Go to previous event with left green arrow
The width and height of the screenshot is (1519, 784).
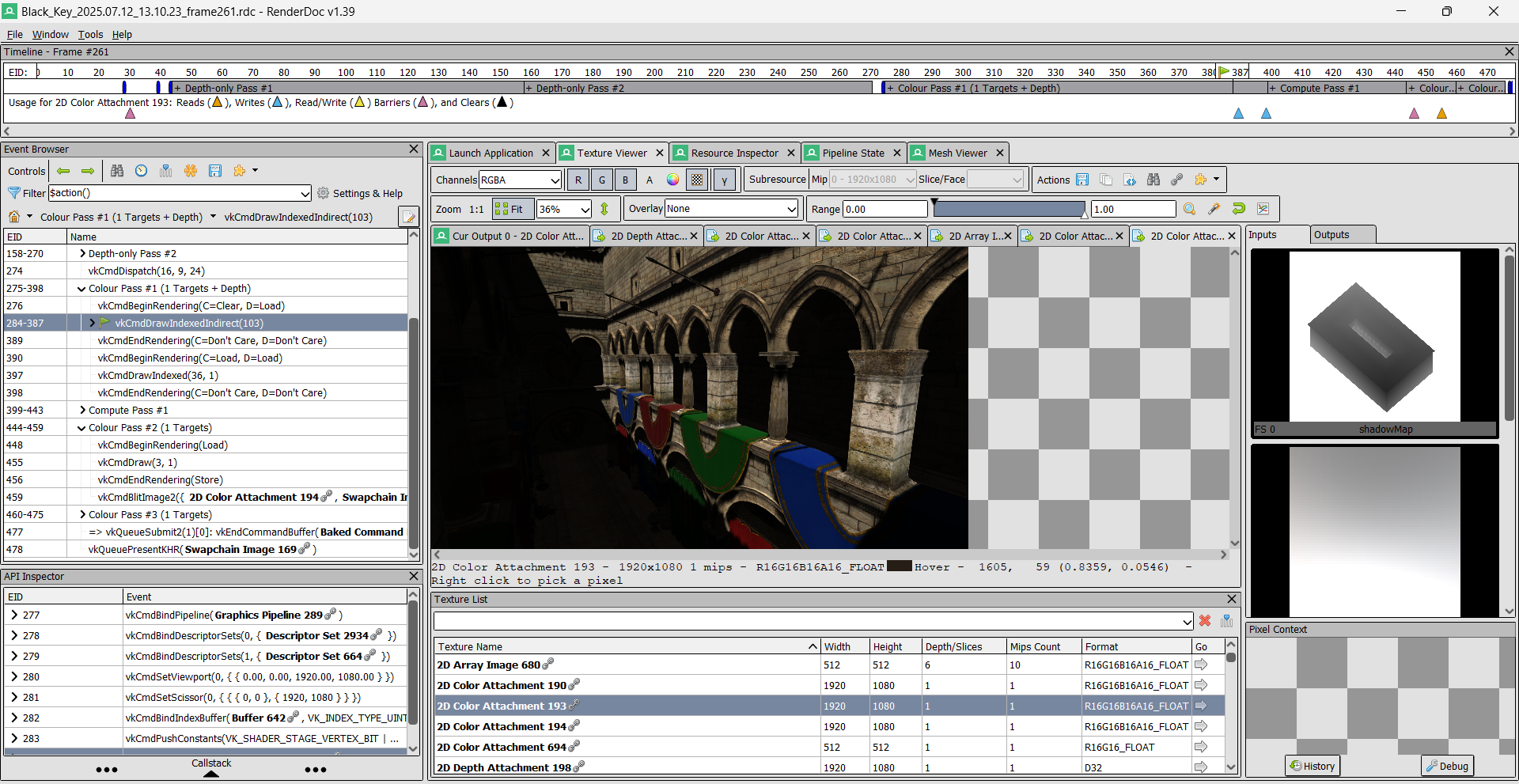(63, 171)
